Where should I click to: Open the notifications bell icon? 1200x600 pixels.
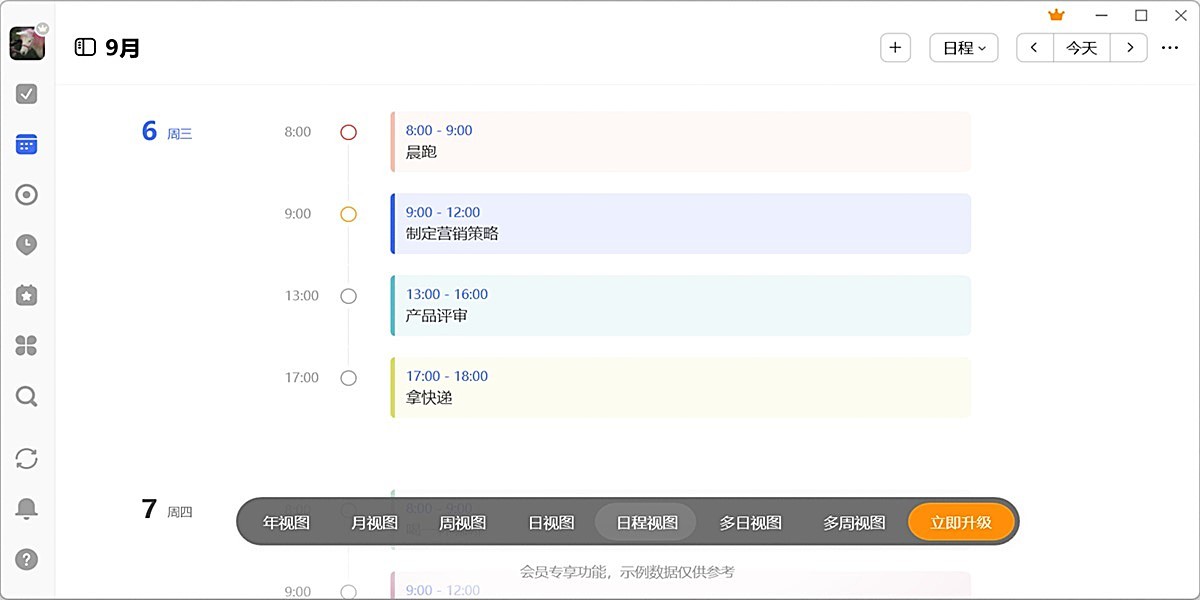pos(27,509)
